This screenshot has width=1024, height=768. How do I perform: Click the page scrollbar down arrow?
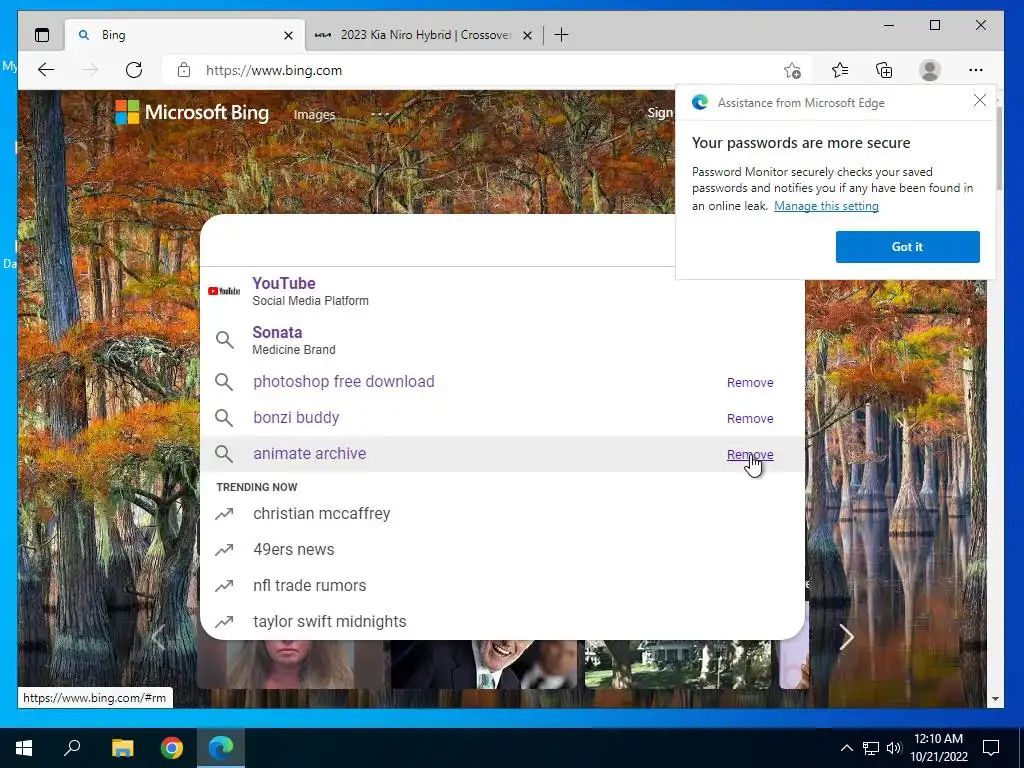click(x=995, y=699)
